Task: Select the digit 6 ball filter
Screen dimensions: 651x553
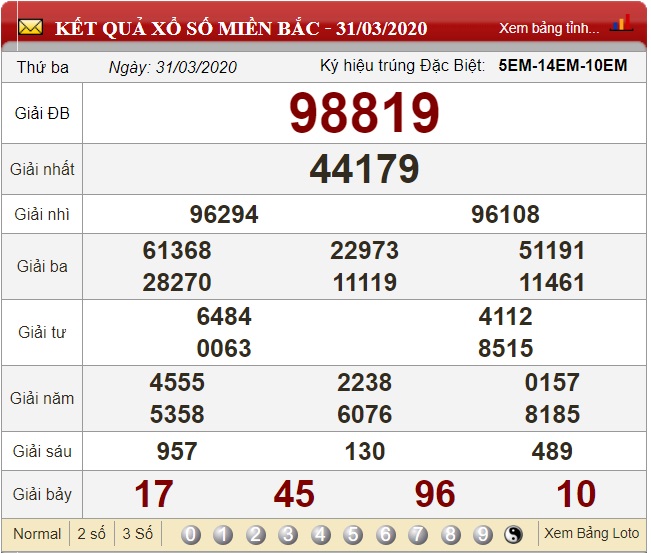Action: (x=386, y=534)
